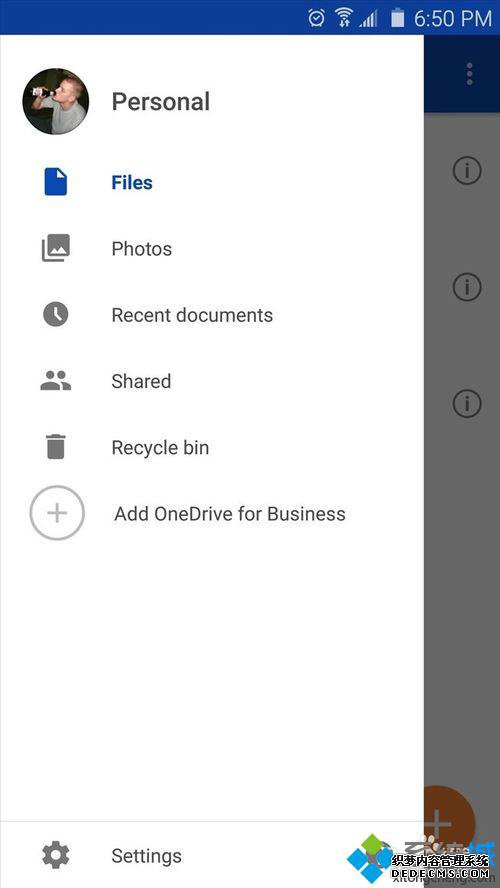
Task: Tap the Personal account name
Action: pyautogui.click(x=161, y=102)
